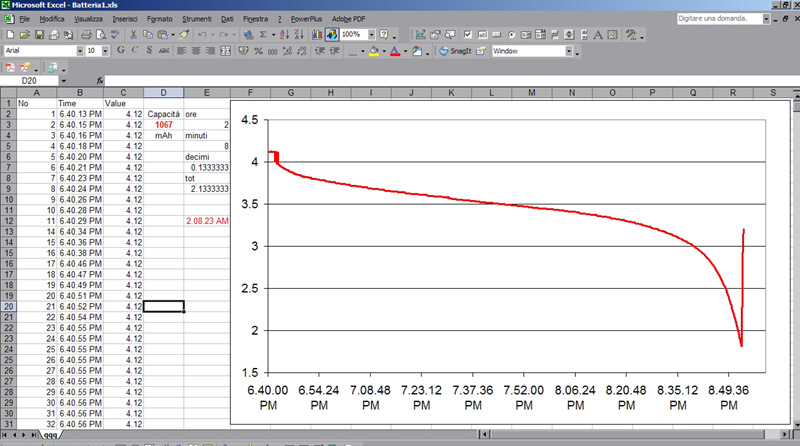Select cell showing red 2.08.23 AM

tap(207, 221)
